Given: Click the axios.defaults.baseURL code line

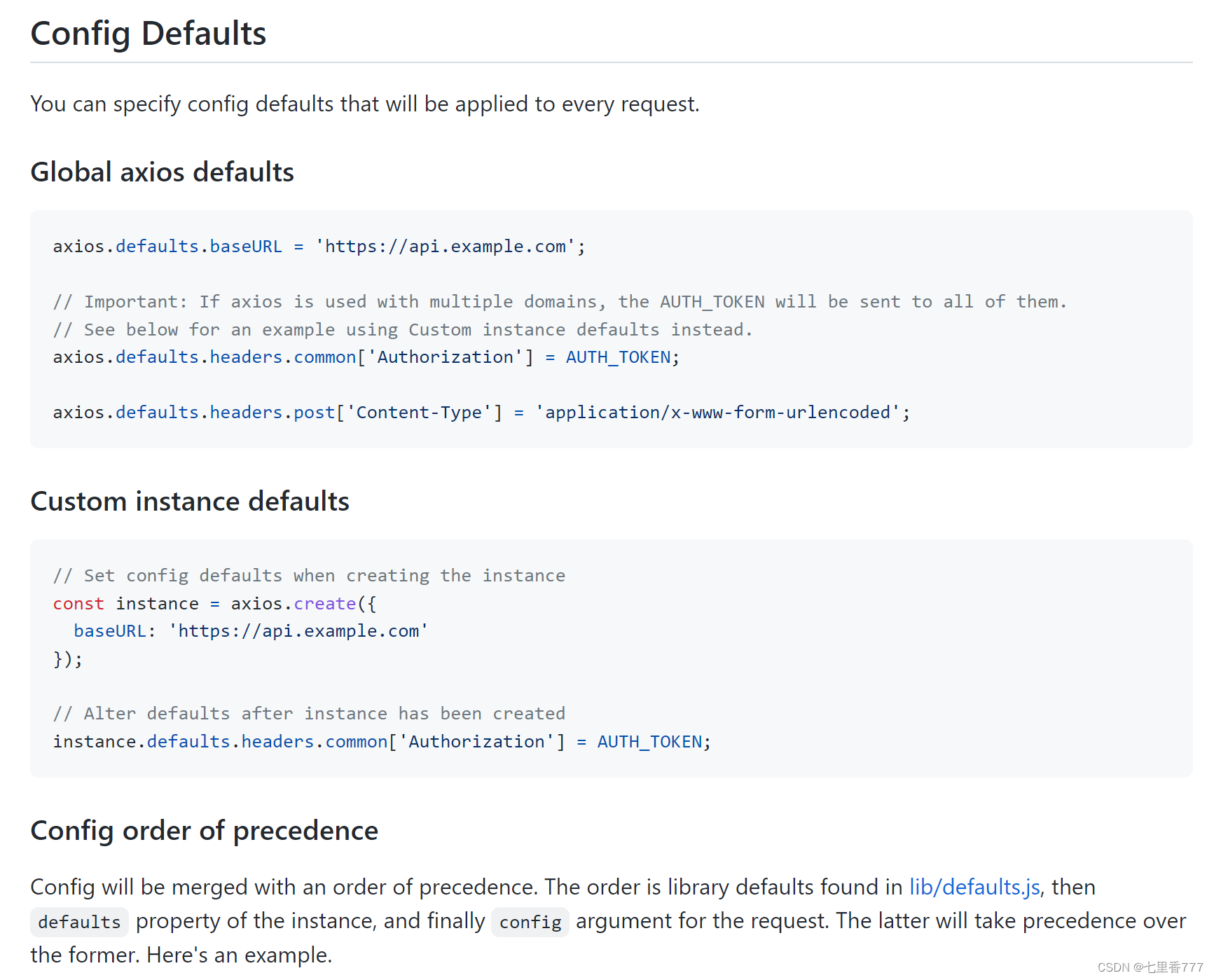Looking at the screenshot, I should pyautogui.click(x=319, y=247).
